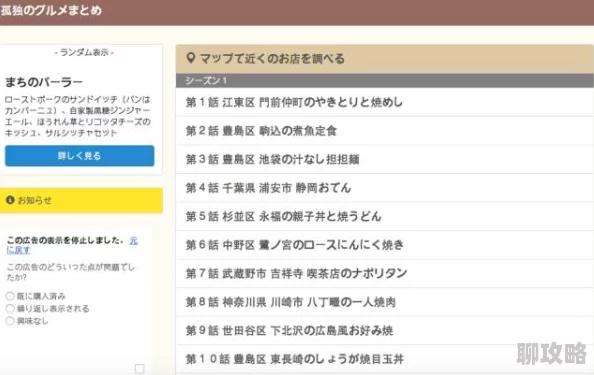Select the 既に購入済み radio option
594x375 pixels.
pyautogui.click(x=10, y=296)
